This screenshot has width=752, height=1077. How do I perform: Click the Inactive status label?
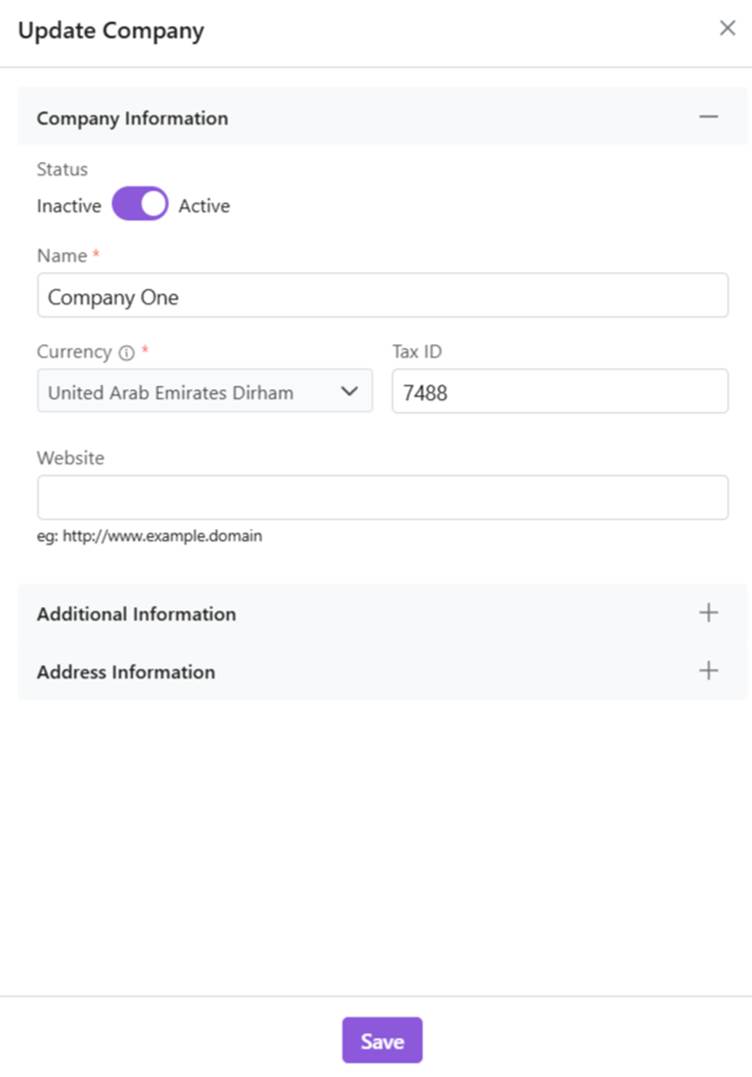69,206
